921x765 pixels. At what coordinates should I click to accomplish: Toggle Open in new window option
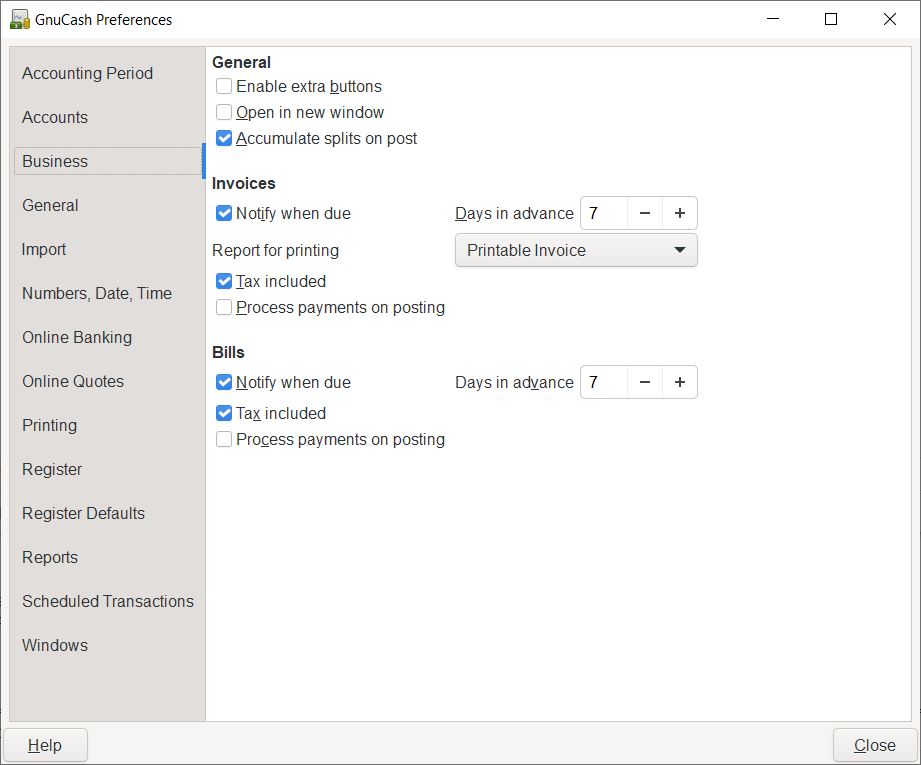224,113
